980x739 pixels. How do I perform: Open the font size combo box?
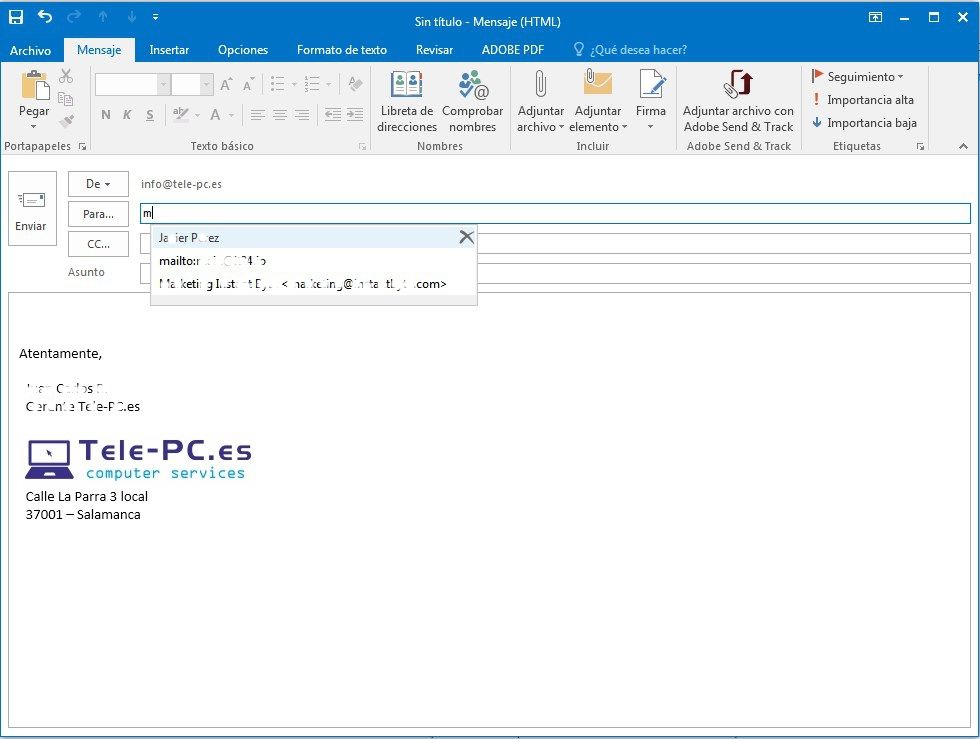click(x=192, y=84)
